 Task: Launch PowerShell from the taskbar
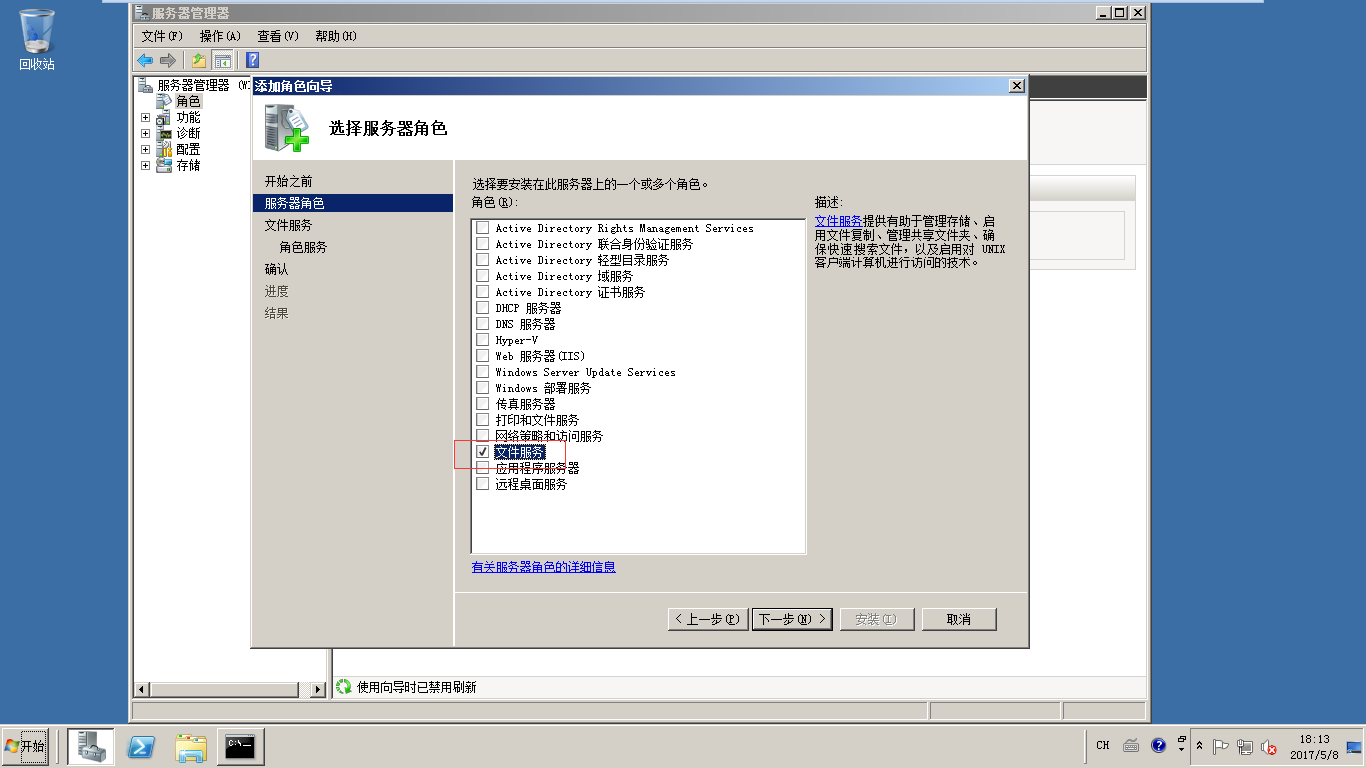click(x=141, y=746)
